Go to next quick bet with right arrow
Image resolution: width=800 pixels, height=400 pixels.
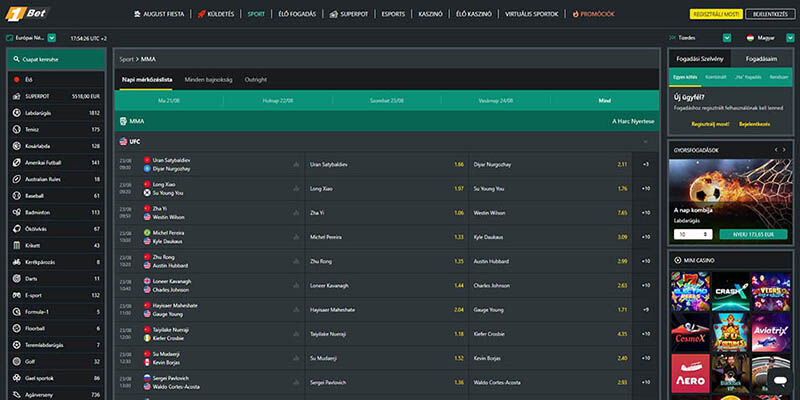tap(786, 149)
